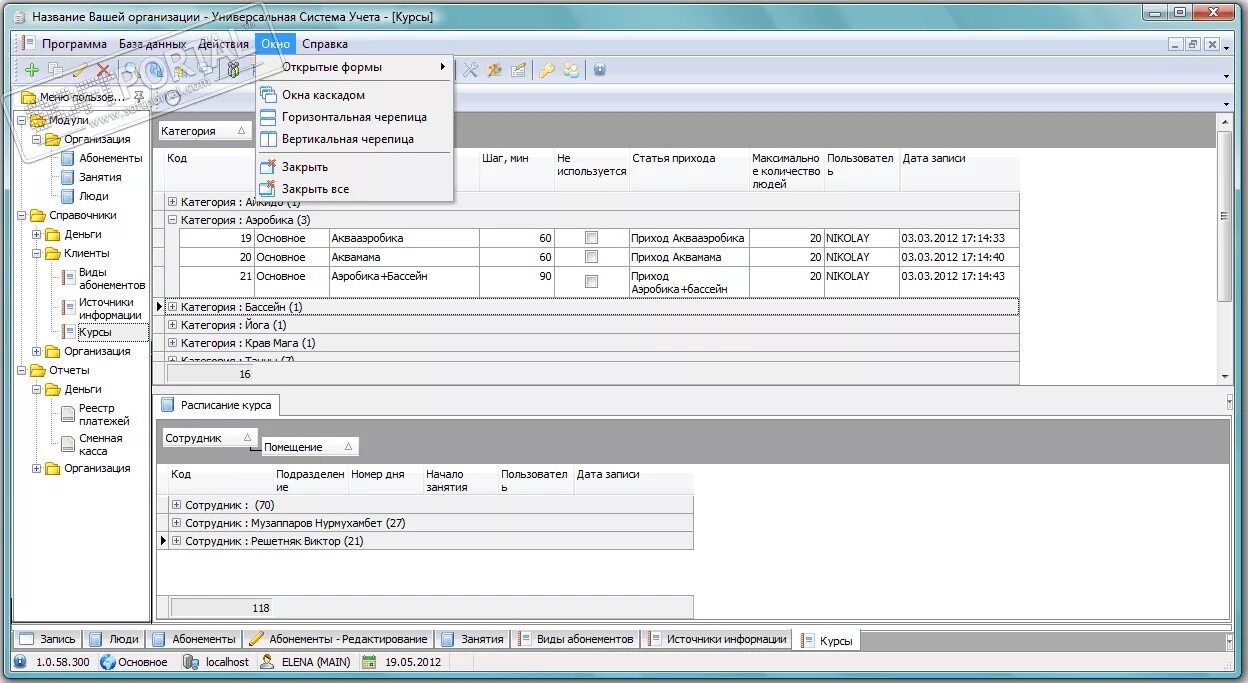Open Реестр платежей report in the tree
The image size is (1248, 683).
[x=104, y=415]
